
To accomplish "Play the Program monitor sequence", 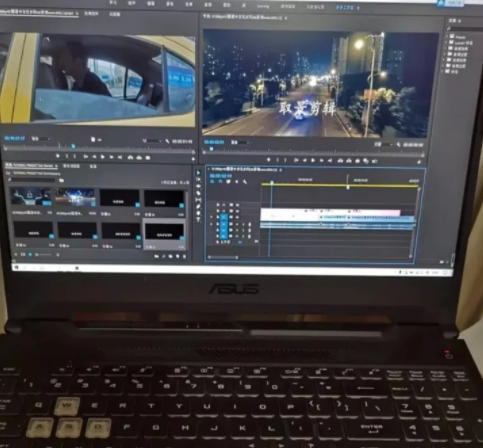I will pos(313,160).
